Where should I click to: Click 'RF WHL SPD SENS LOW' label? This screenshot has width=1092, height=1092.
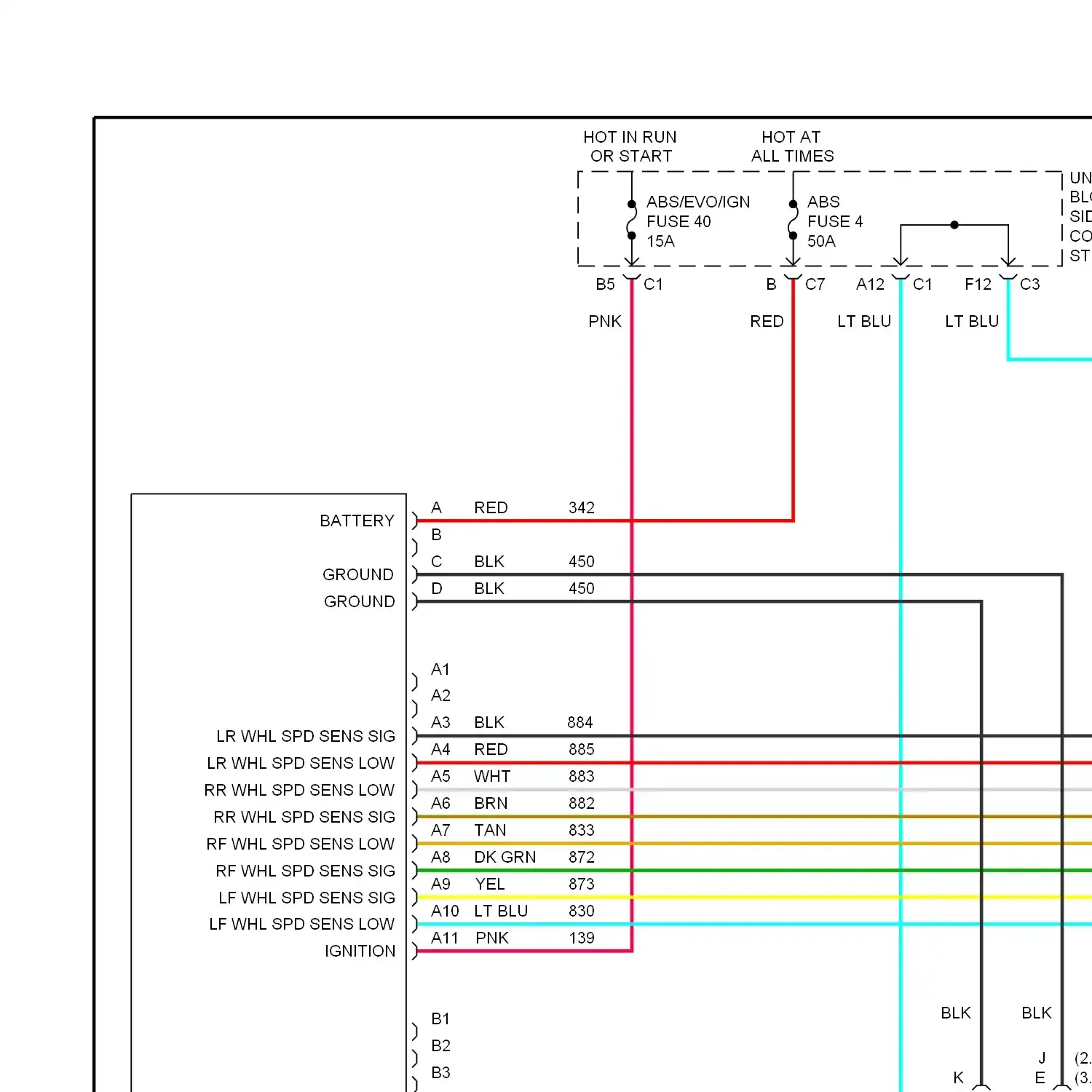301,844
